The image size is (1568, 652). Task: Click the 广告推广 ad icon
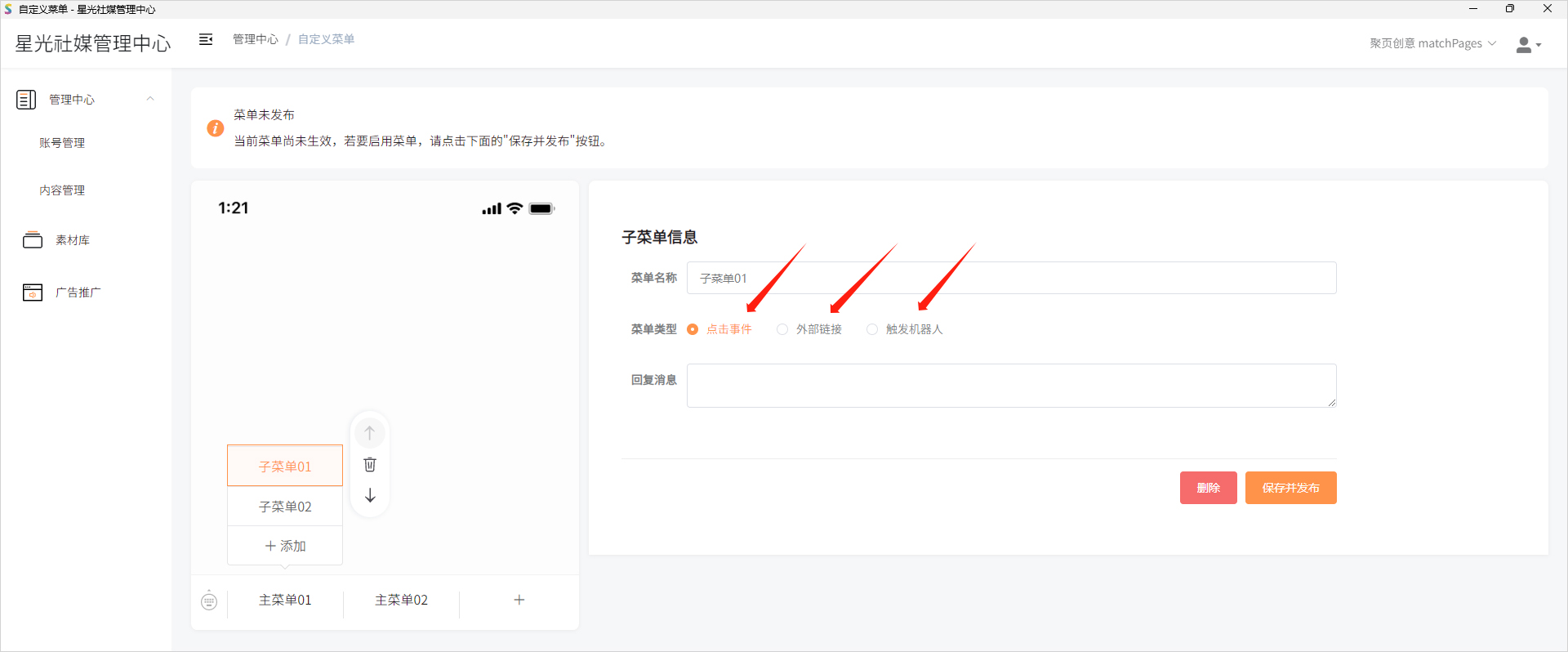[x=33, y=293]
